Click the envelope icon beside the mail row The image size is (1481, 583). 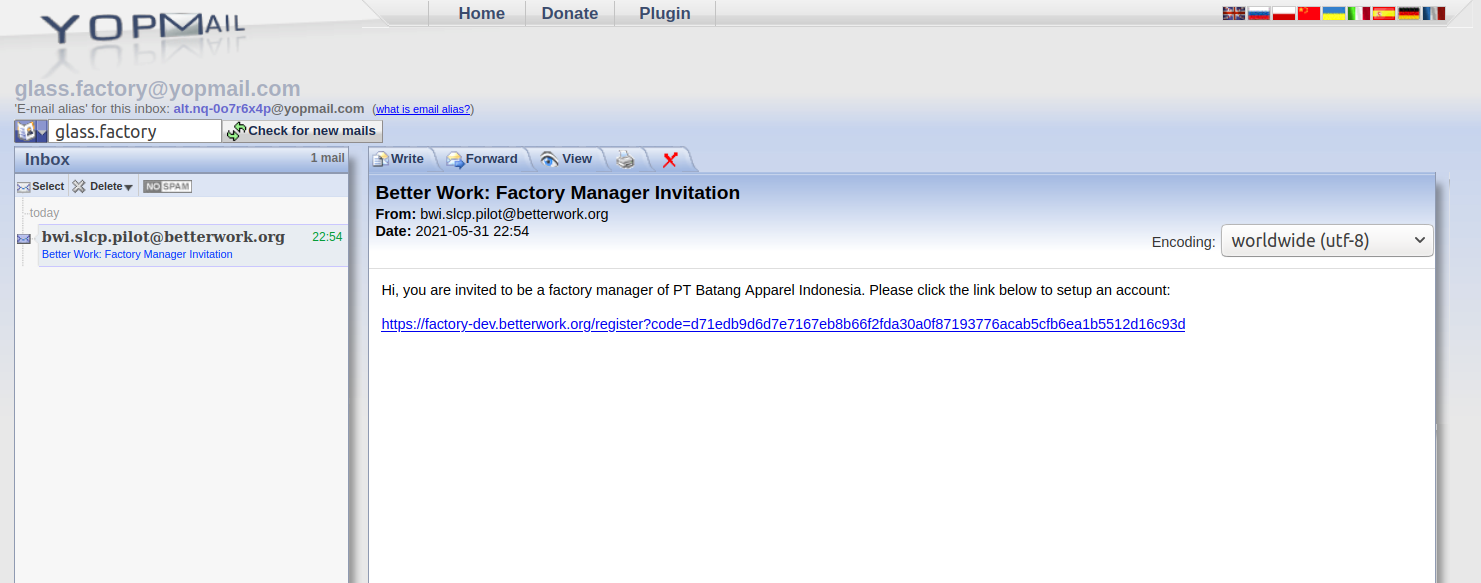[x=24, y=238]
